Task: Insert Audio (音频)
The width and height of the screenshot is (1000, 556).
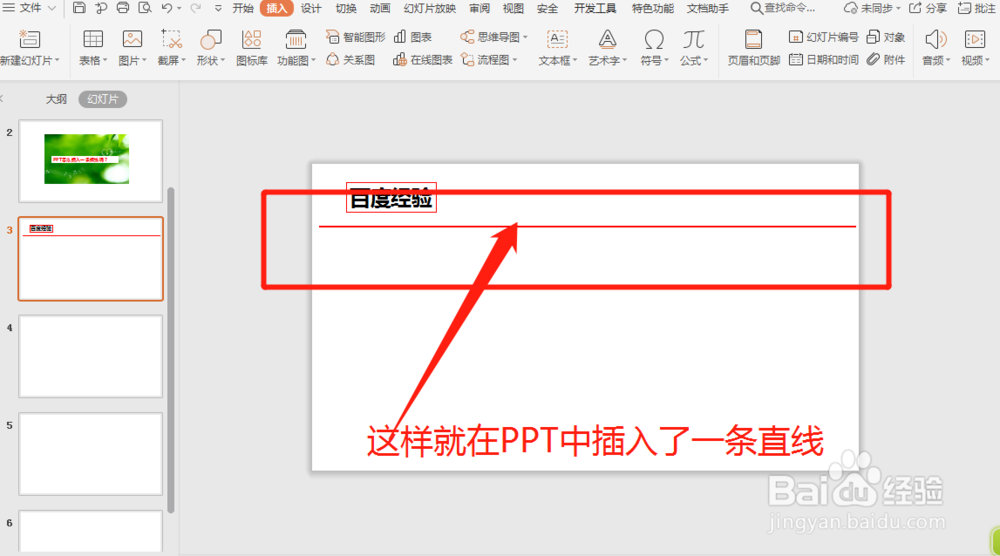Action: pos(936,48)
